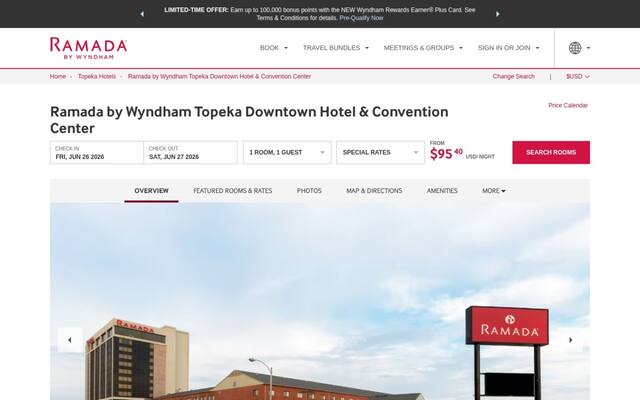The width and height of the screenshot is (640, 400).
Task: Select the Check In date field
Action: pyautogui.click(x=97, y=152)
